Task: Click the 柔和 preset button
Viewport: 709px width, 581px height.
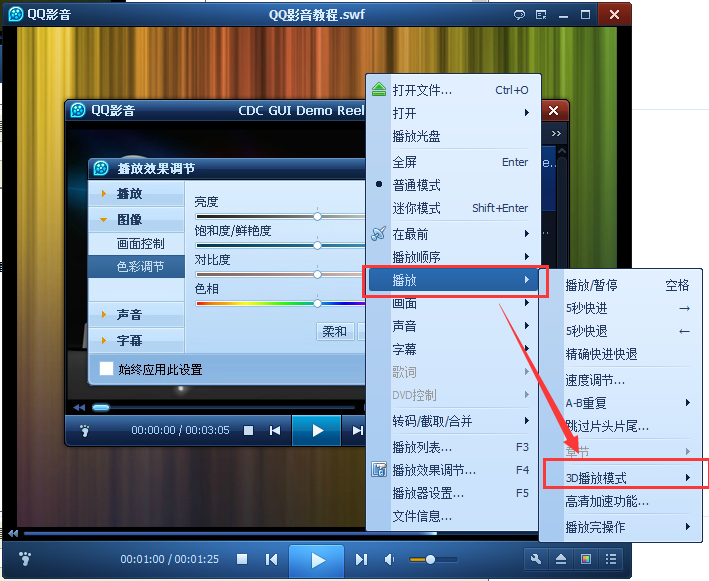Action: (335, 331)
